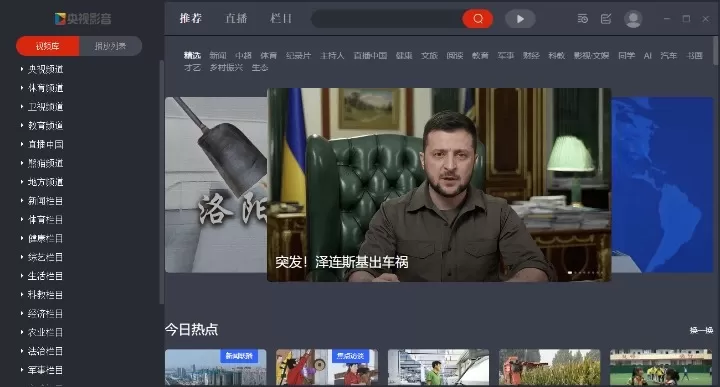Viewport: 720px width, 387px height.
Task: Expand the 央视频道 tree node
Action: [41, 69]
